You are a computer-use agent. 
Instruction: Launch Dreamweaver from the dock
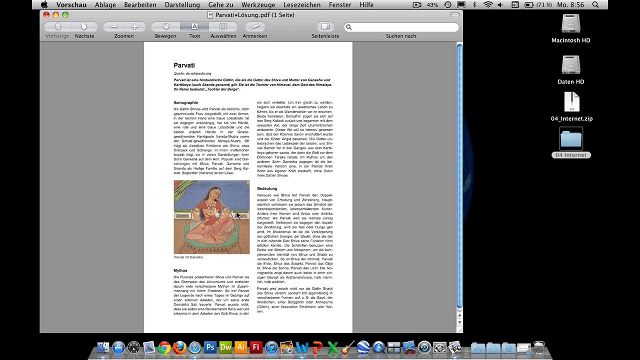pyautogui.click(x=225, y=347)
